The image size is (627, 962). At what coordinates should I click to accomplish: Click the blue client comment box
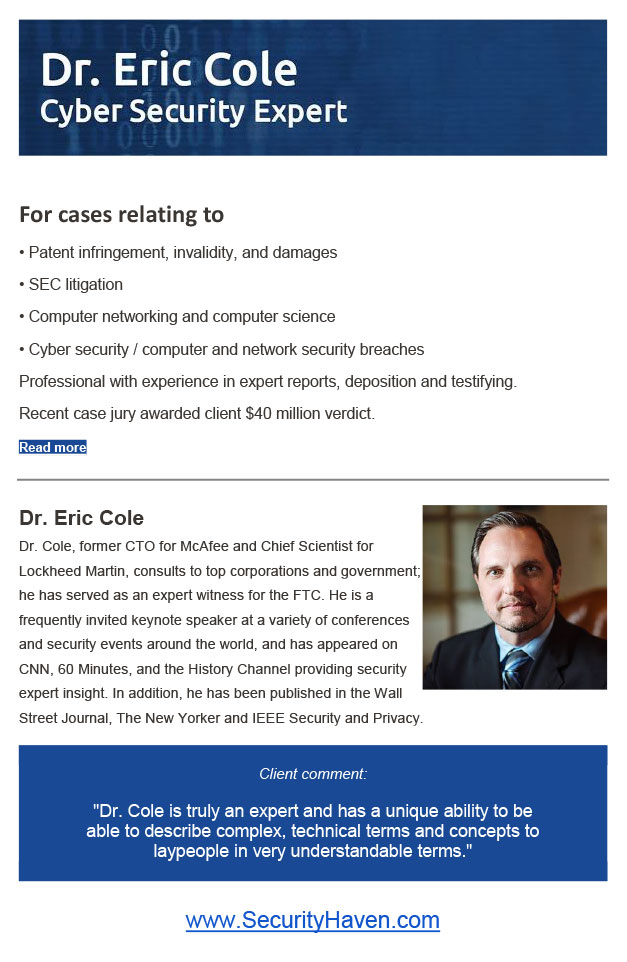click(313, 814)
